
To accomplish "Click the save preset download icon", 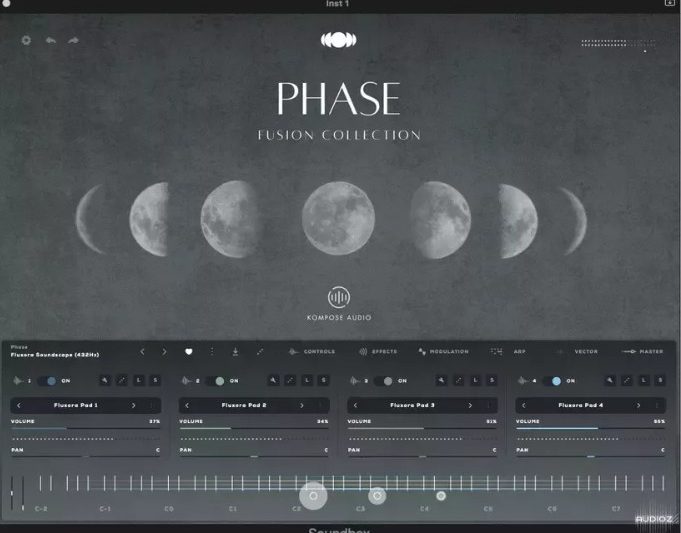I will (x=235, y=351).
